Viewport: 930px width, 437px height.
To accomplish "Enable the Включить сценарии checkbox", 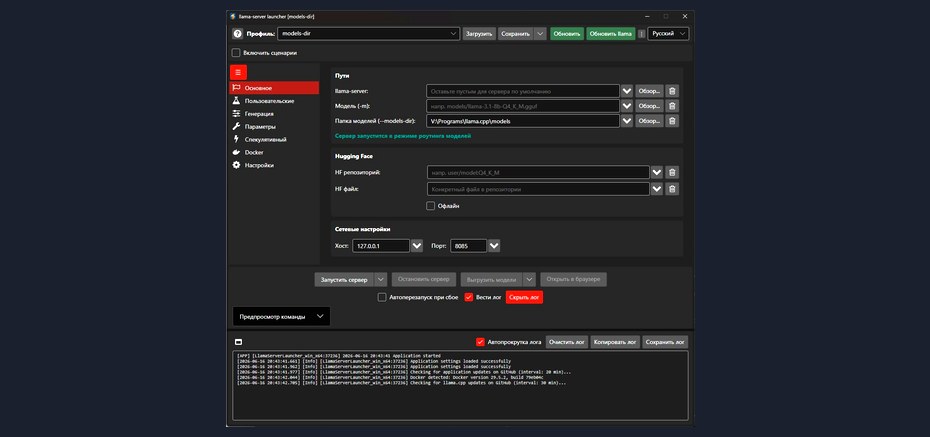I will (x=236, y=53).
